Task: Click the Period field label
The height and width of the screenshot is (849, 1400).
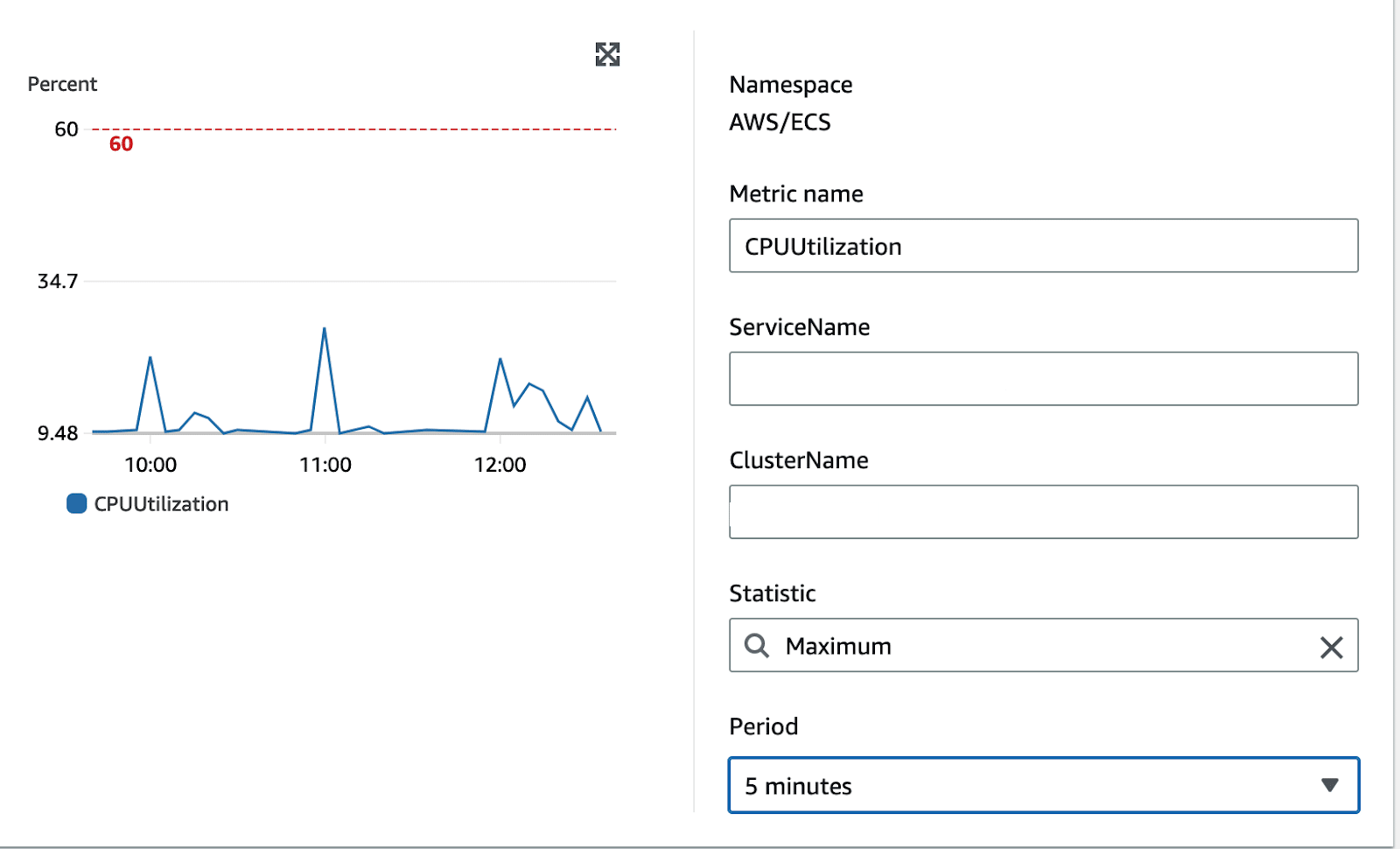Action: [x=764, y=726]
